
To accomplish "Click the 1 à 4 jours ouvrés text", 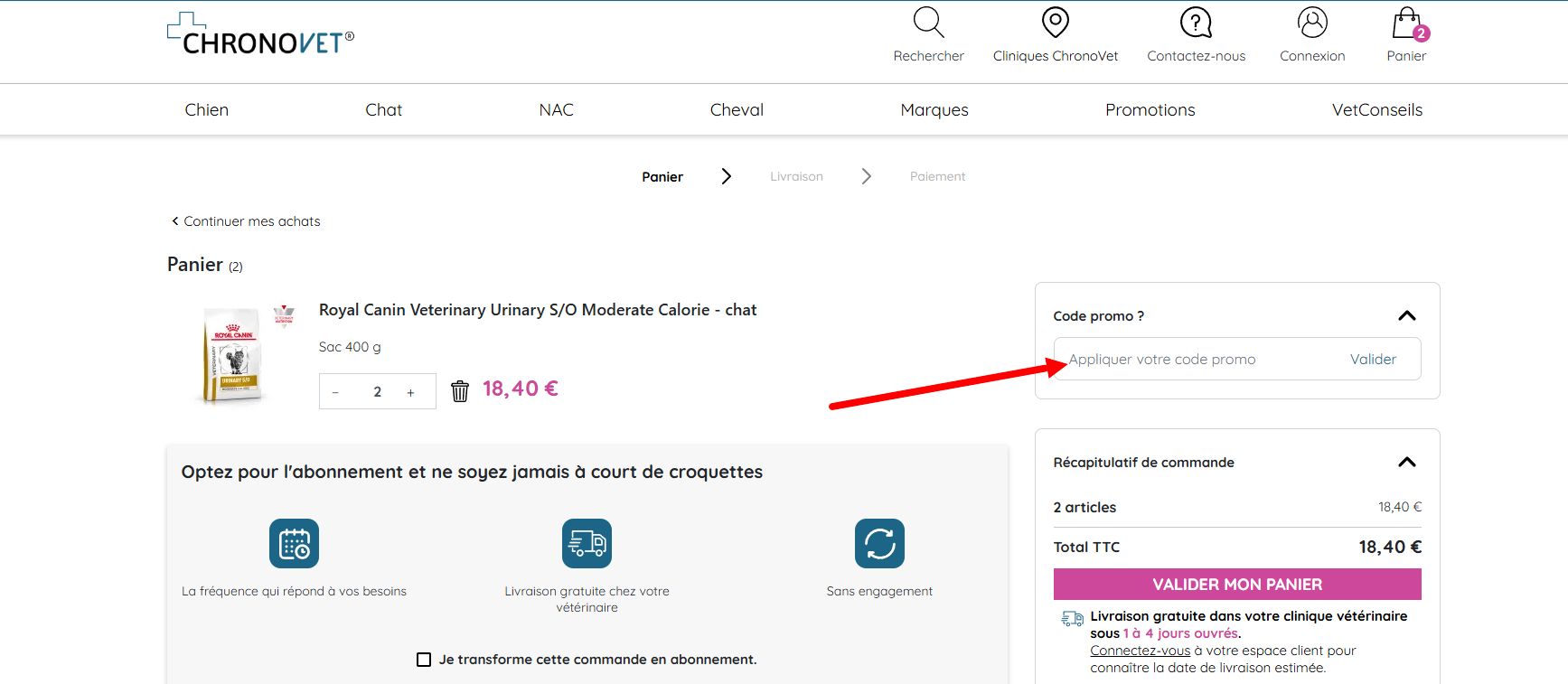I will click(1180, 633).
